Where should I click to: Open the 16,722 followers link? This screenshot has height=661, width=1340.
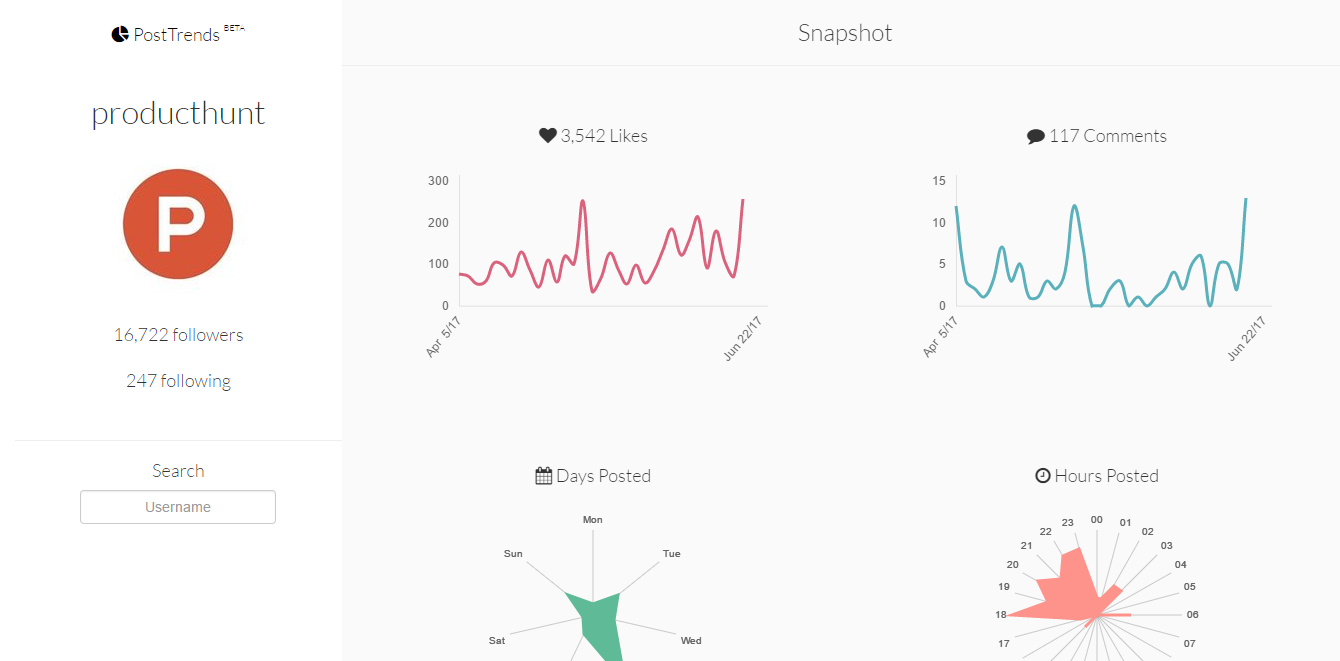(x=178, y=334)
